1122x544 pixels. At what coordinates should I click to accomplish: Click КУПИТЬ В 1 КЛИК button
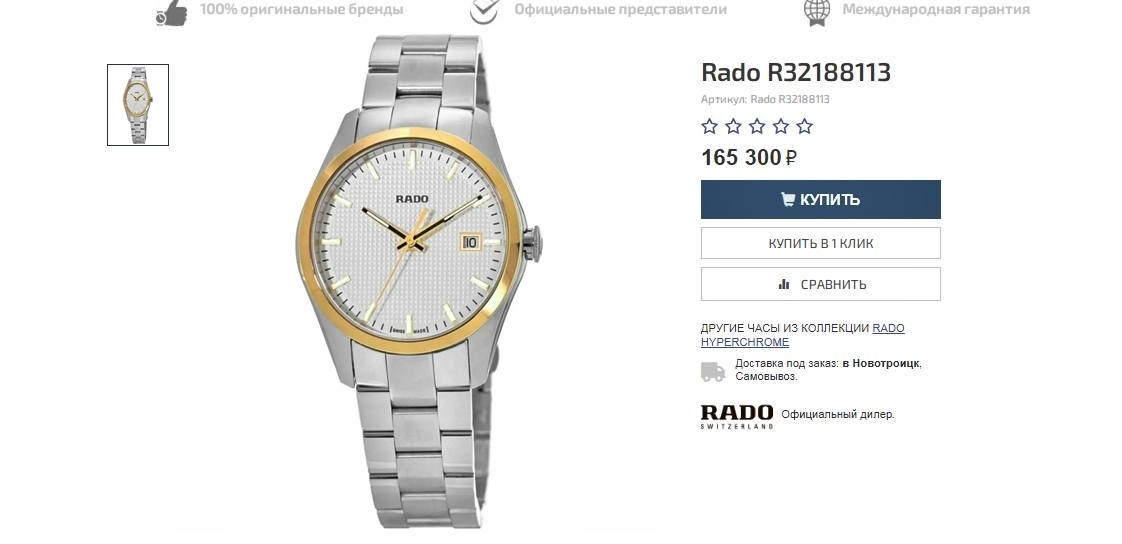click(821, 243)
